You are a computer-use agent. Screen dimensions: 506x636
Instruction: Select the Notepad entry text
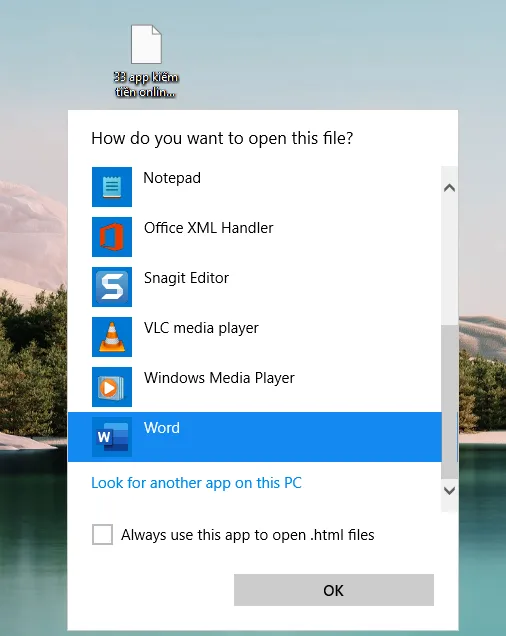click(x=172, y=178)
